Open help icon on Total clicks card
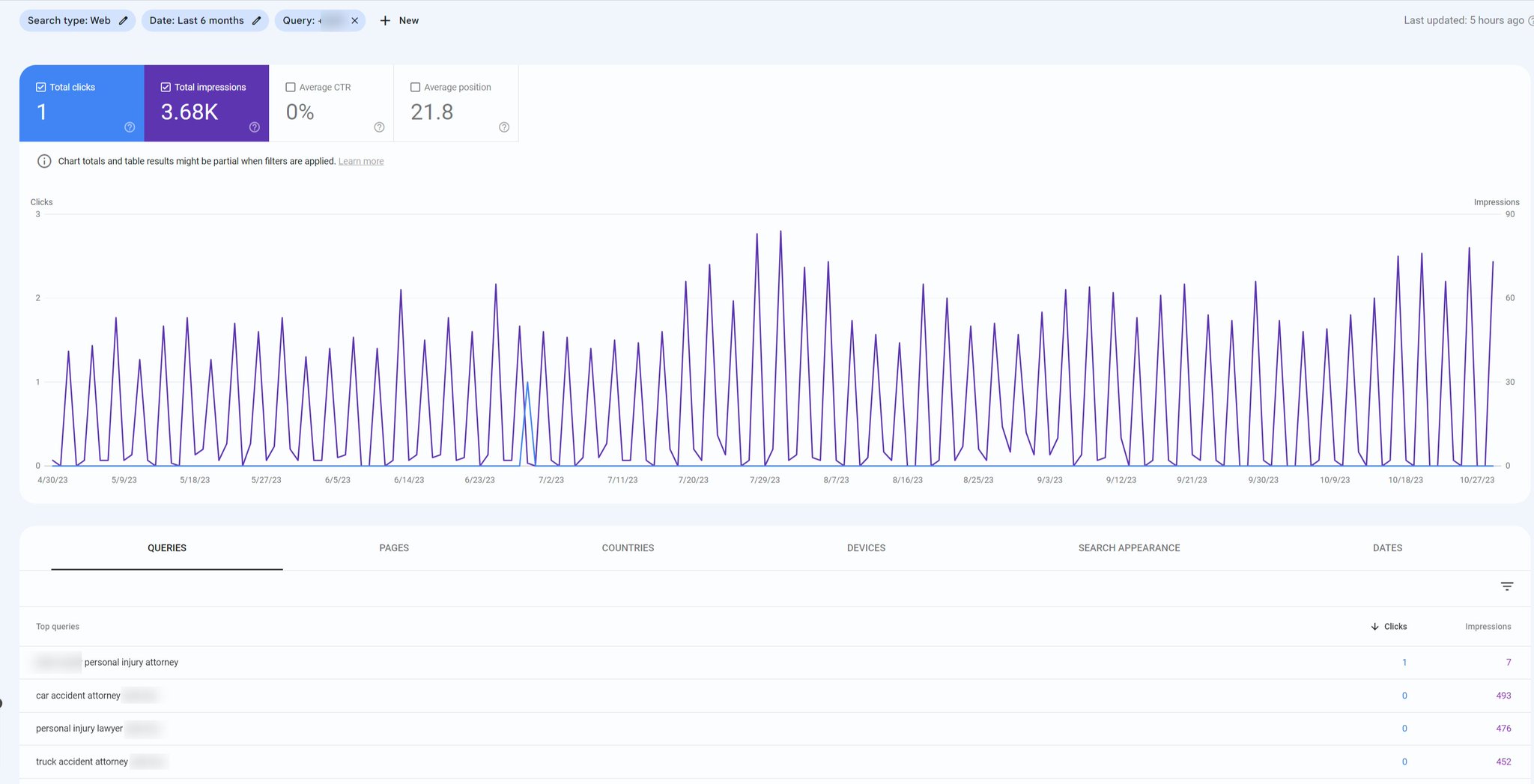 (130, 127)
